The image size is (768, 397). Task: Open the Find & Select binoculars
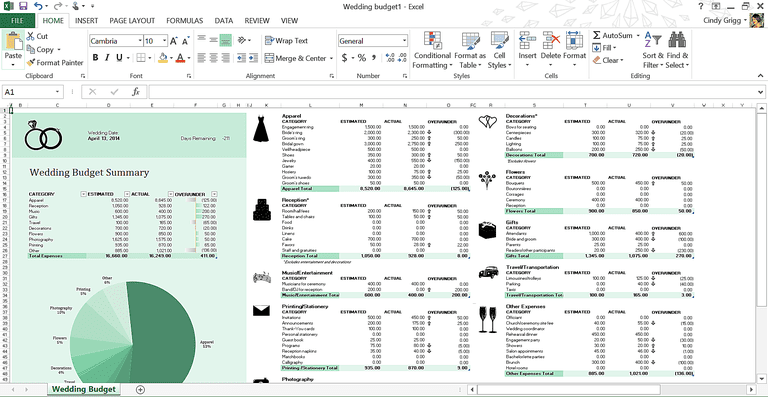pos(677,49)
